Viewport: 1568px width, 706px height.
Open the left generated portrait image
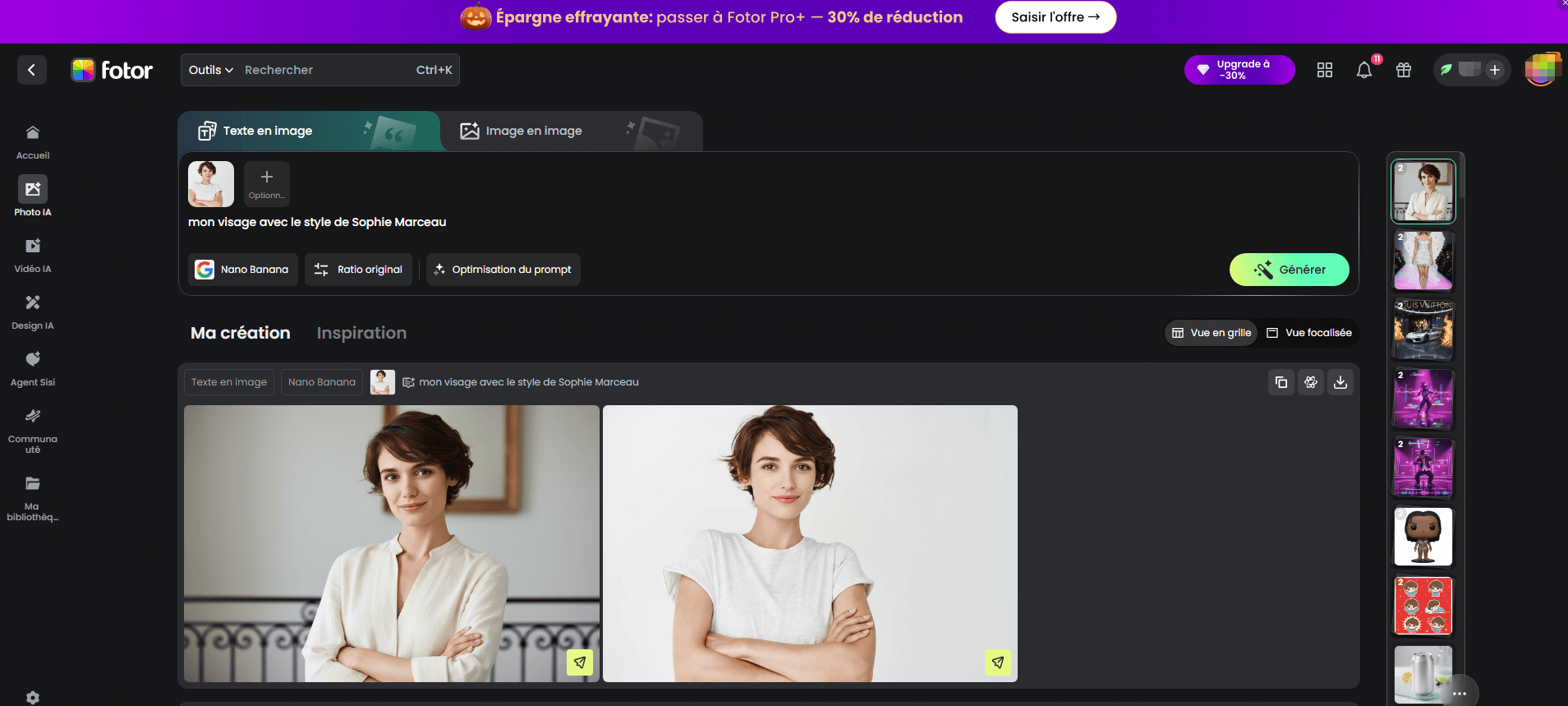392,543
